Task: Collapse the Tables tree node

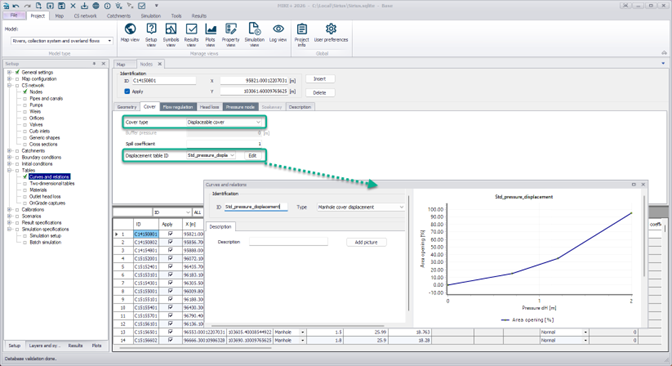Action: (9, 170)
